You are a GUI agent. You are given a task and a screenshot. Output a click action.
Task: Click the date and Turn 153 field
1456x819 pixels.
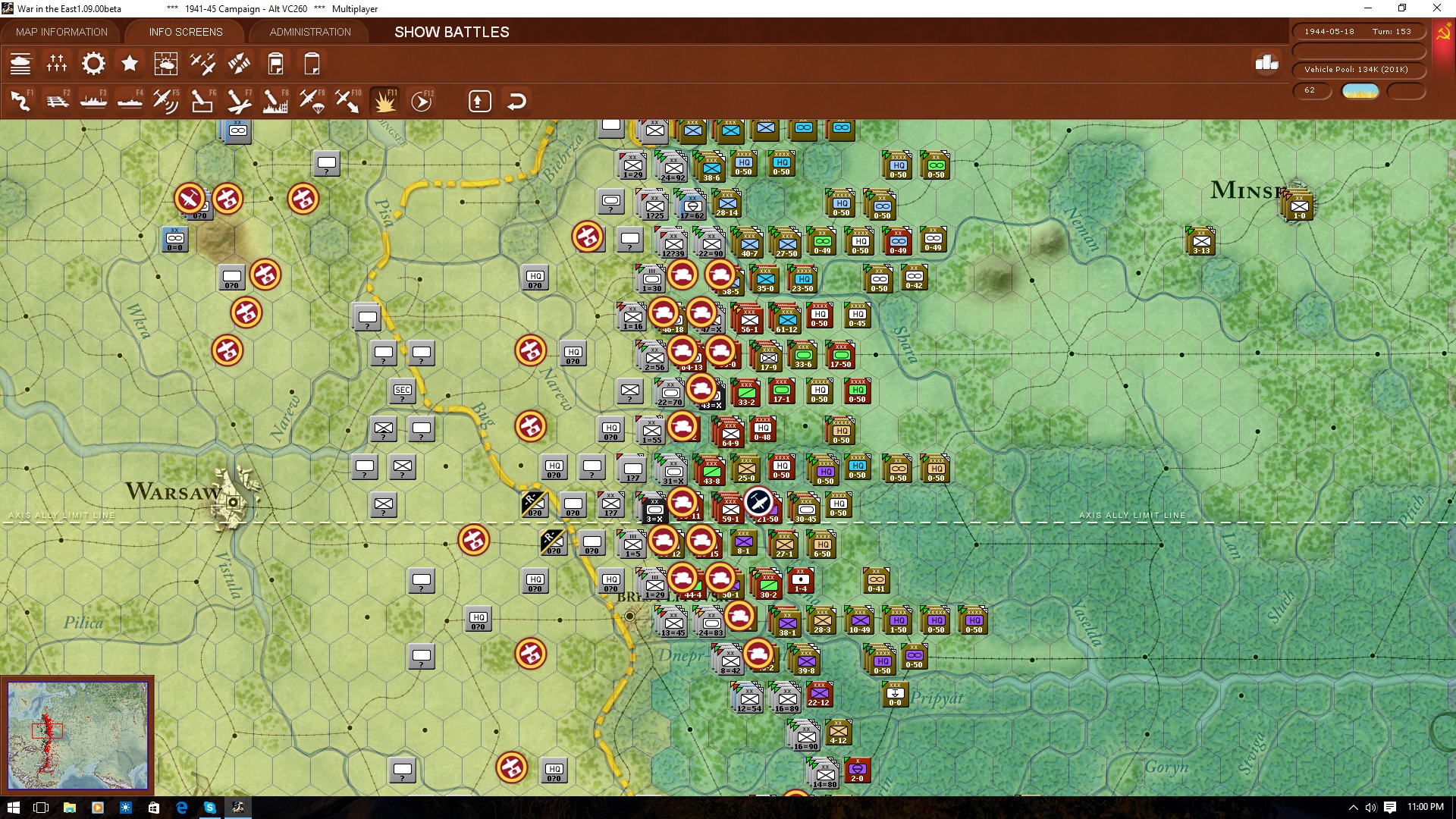pos(1358,32)
